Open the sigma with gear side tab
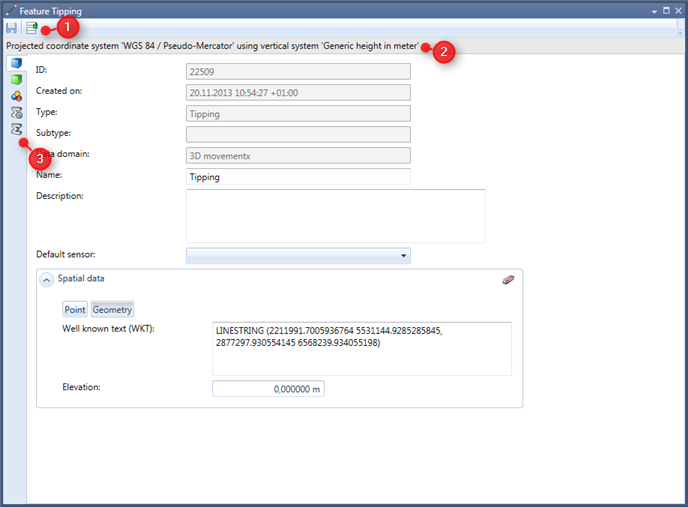The width and height of the screenshot is (688, 507). (x=16, y=112)
